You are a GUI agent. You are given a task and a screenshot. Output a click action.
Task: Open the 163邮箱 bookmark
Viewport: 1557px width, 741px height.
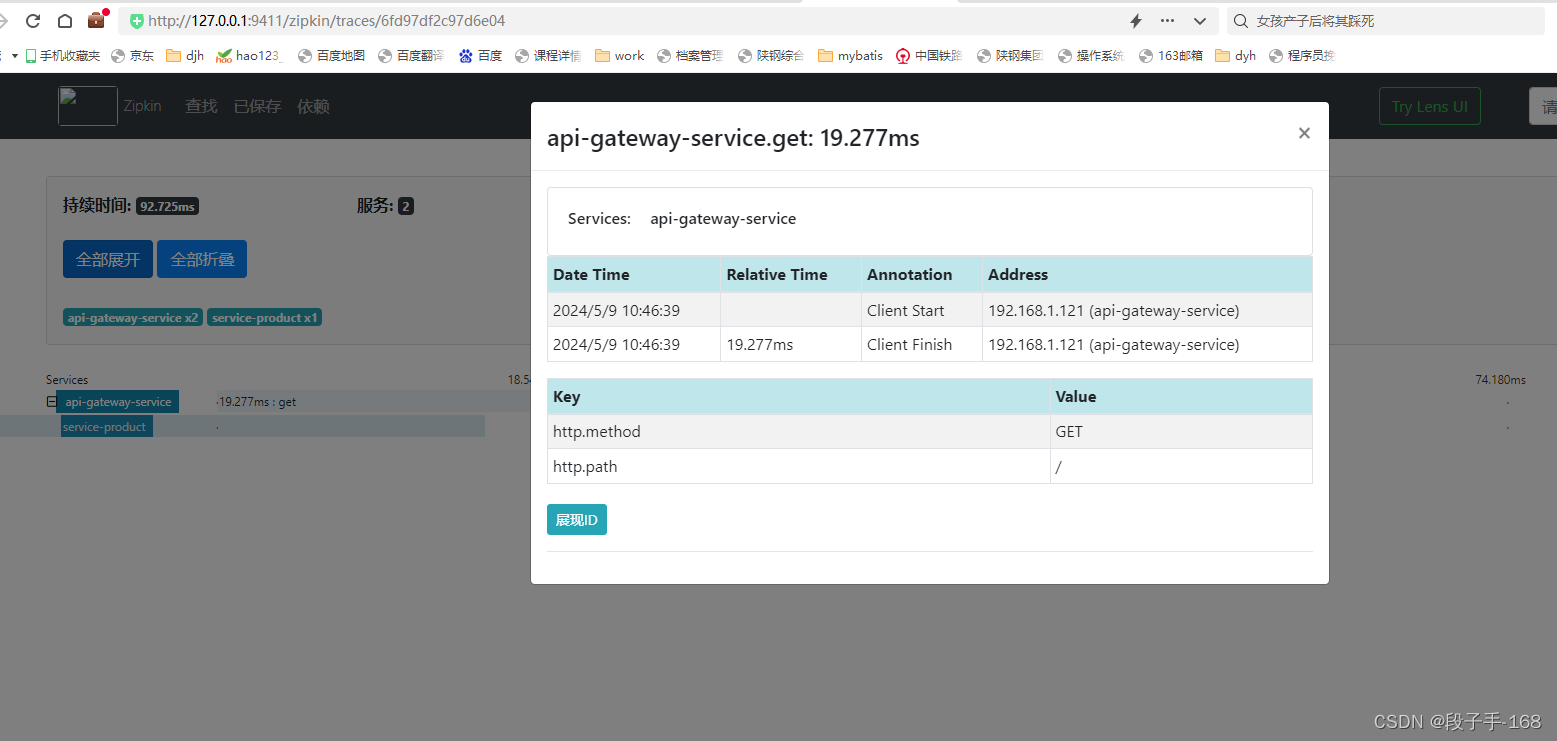pos(1171,56)
